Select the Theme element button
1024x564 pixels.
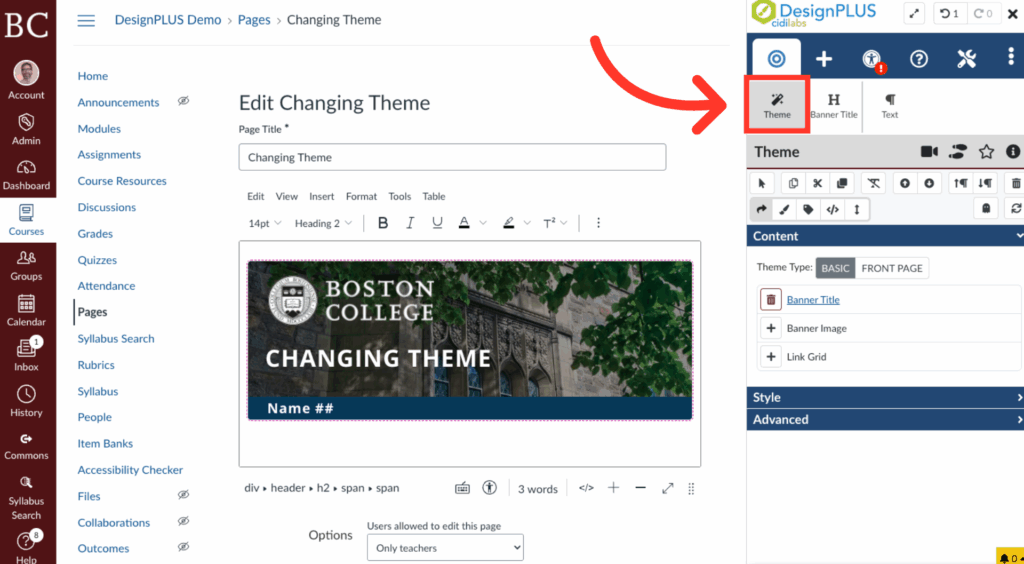pyautogui.click(x=777, y=106)
